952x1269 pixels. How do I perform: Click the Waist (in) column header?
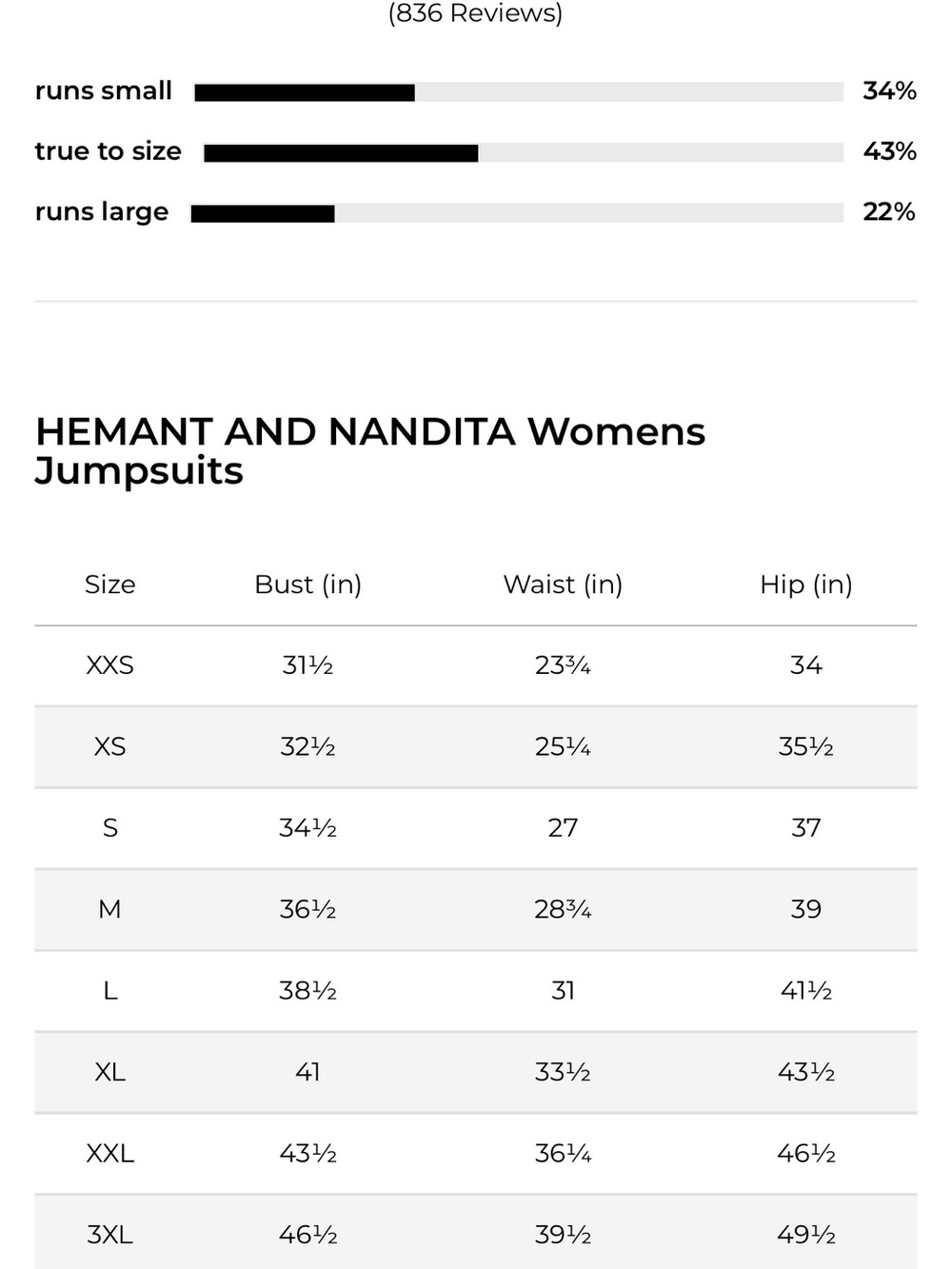click(x=563, y=585)
